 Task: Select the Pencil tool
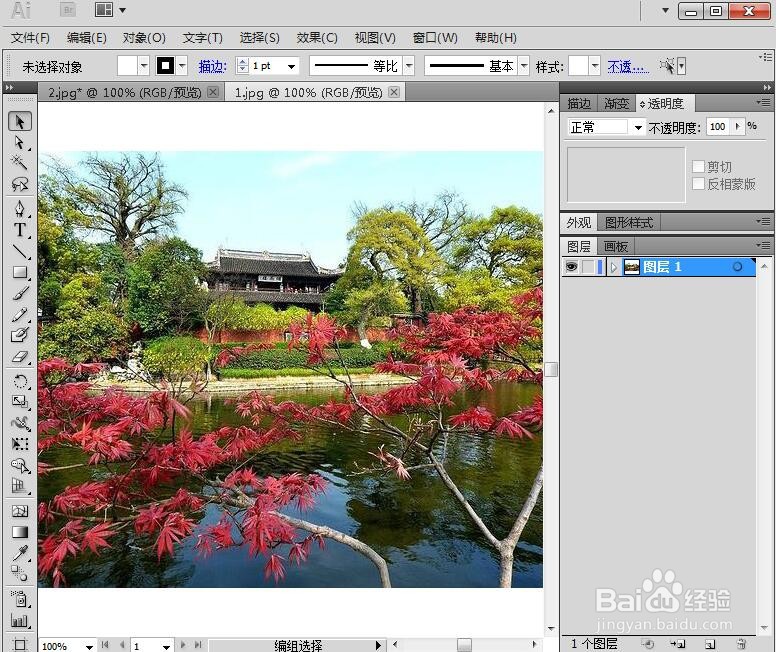pyautogui.click(x=20, y=314)
